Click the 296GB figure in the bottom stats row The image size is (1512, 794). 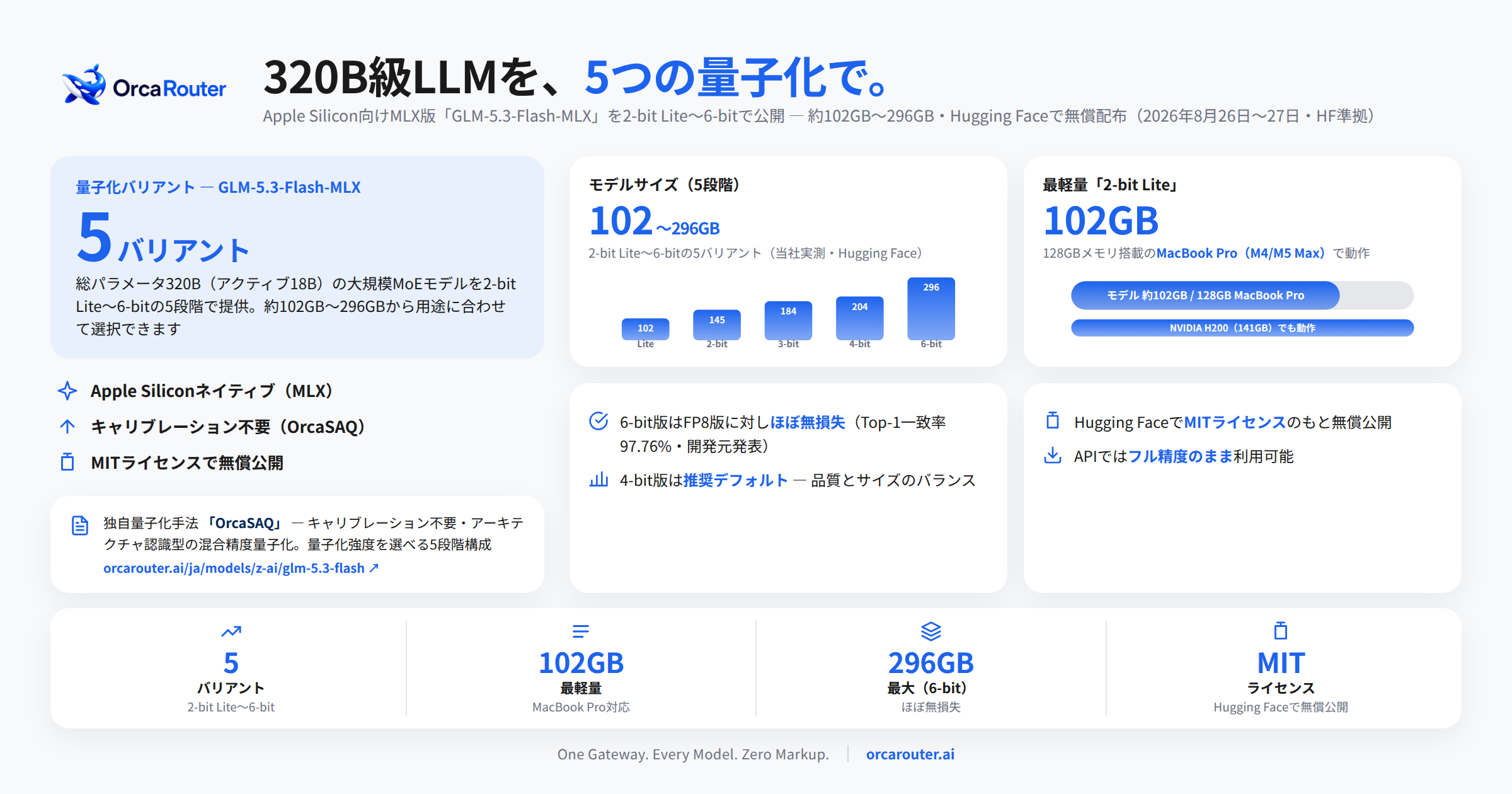(931, 663)
